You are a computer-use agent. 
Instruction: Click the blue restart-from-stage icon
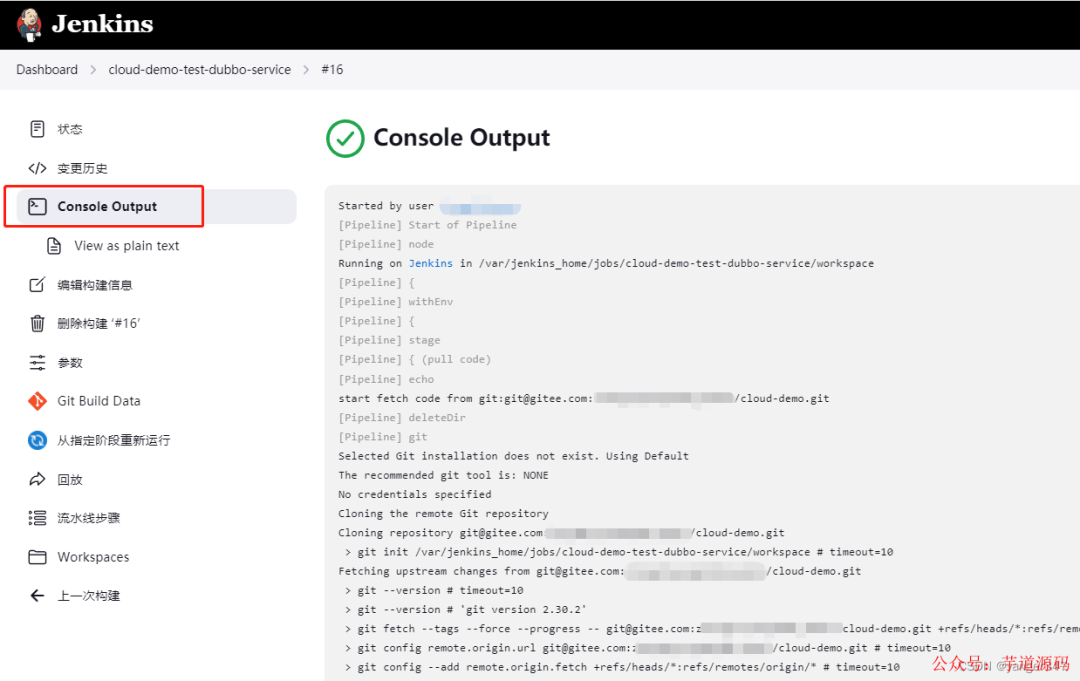[37, 440]
